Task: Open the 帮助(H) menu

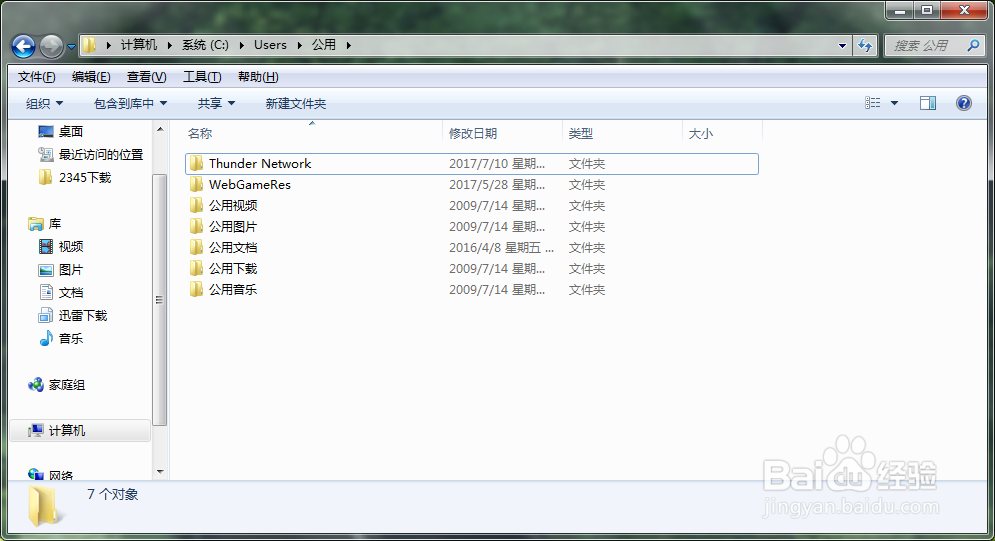Action: pyautogui.click(x=258, y=77)
